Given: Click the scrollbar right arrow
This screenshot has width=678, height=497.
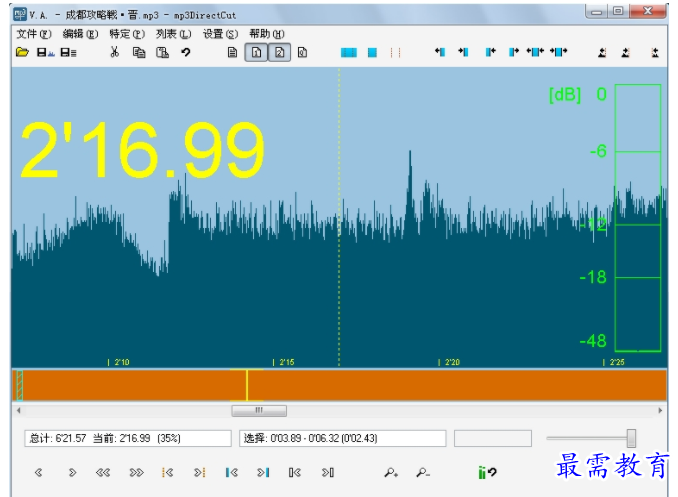Looking at the screenshot, I should pos(660,410).
